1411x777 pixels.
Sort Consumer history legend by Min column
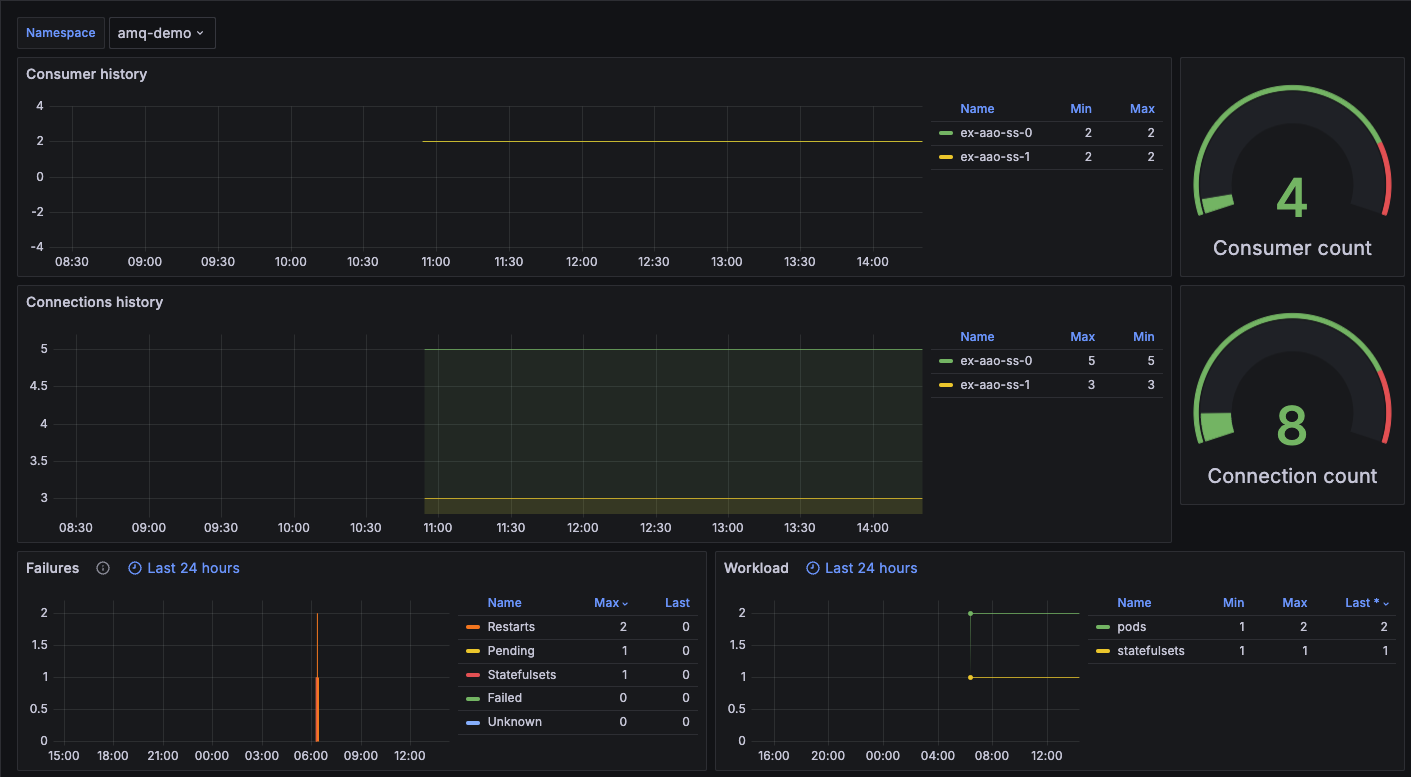tap(1081, 109)
